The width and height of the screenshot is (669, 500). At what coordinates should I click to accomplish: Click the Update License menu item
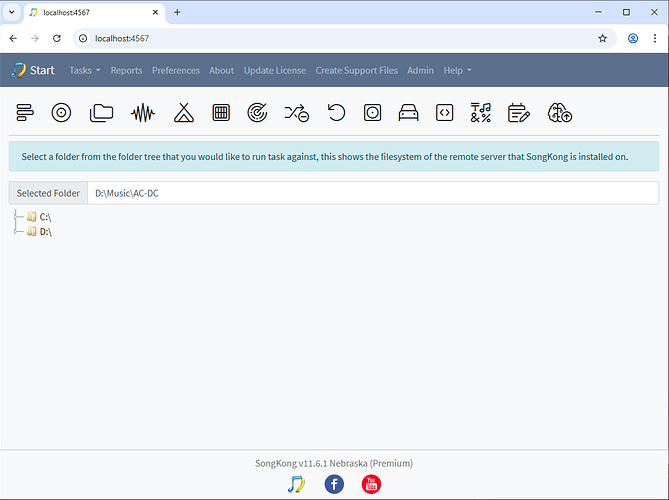coord(275,70)
